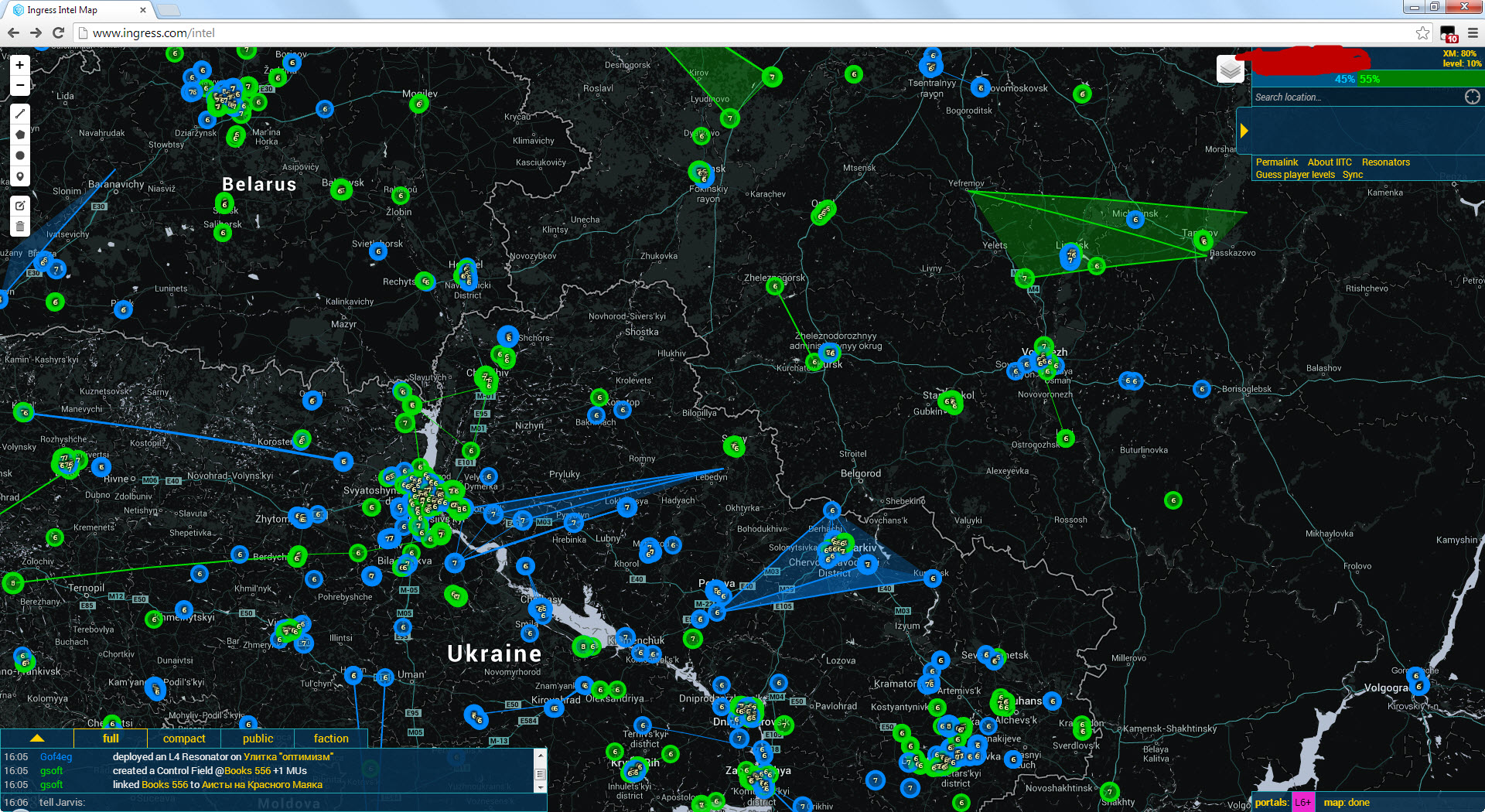The image size is (1485, 812).
Task: Collapse the sidebar with yellow arrow
Action: coord(1244,131)
